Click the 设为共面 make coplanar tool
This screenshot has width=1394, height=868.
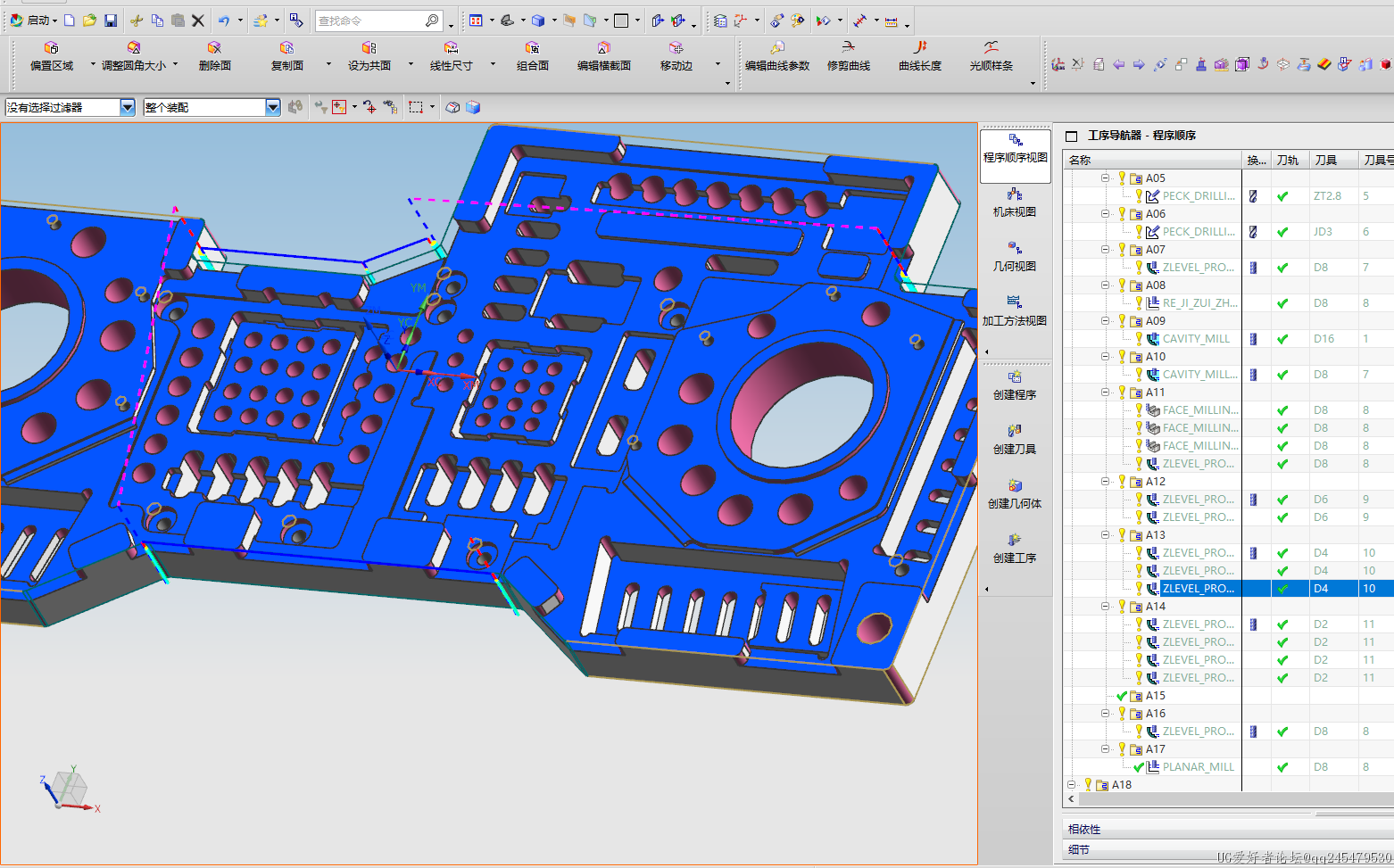[x=369, y=56]
